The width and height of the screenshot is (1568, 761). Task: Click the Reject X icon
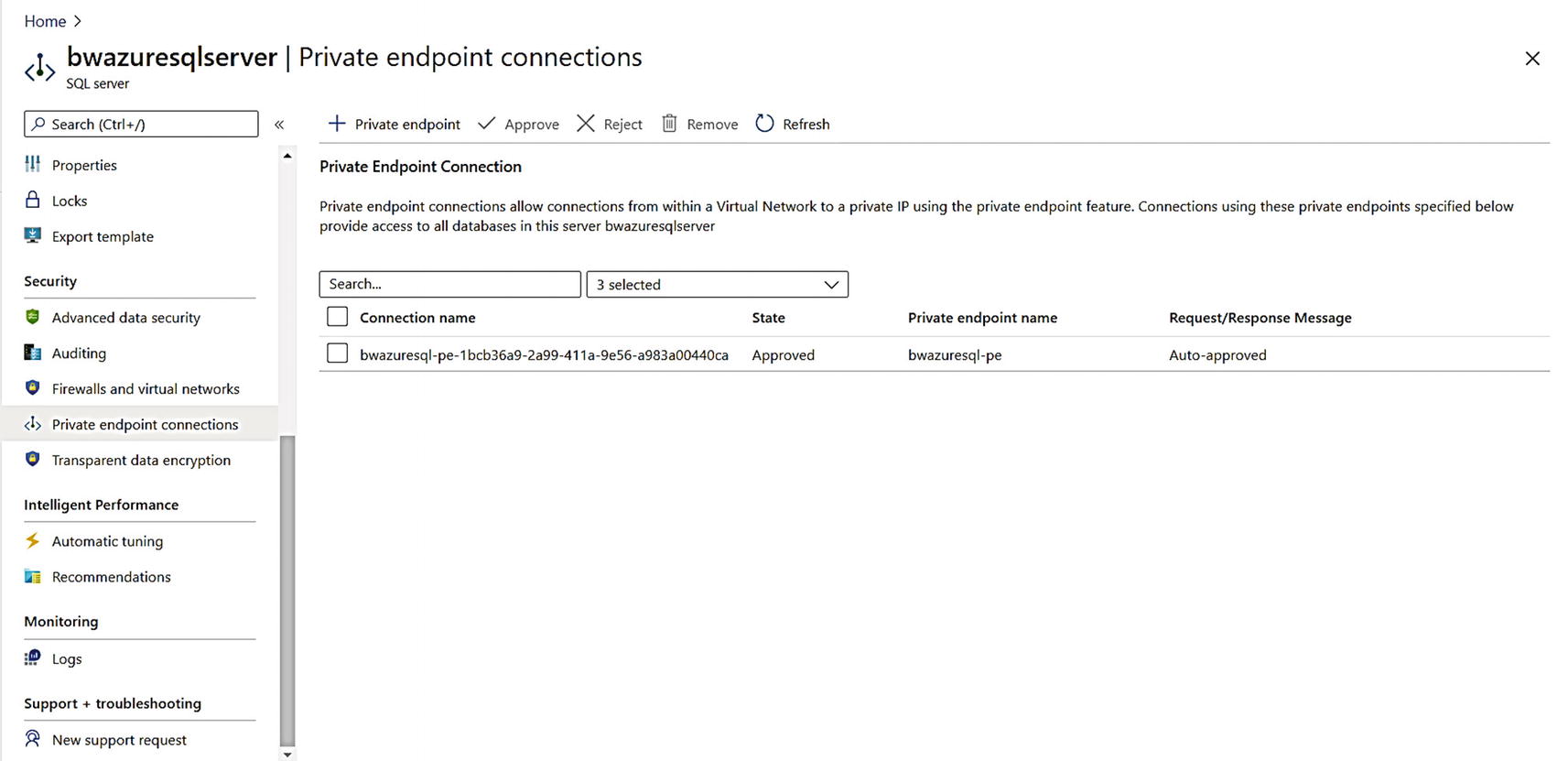click(586, 123)
